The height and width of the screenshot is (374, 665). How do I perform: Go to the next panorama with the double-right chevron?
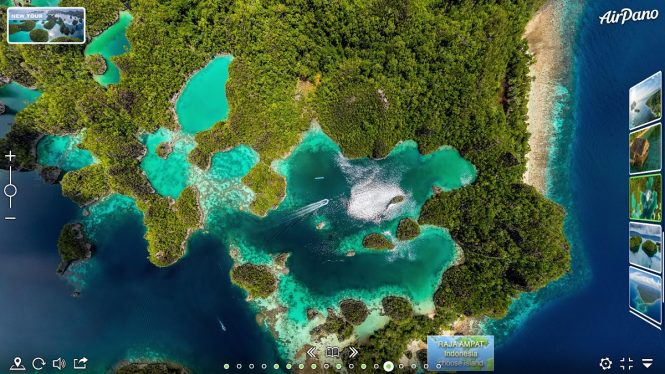click(353, 352)
